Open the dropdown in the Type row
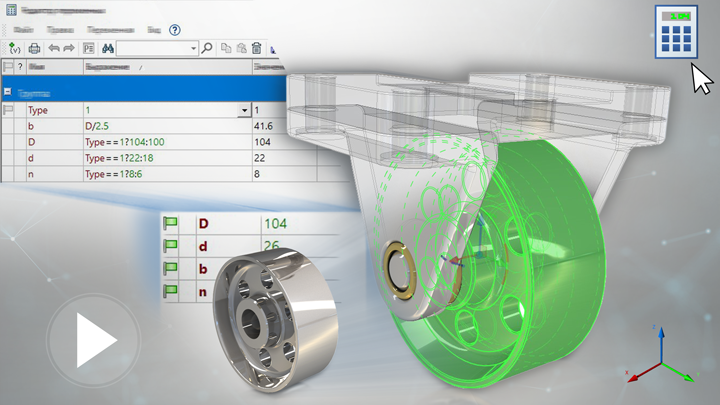 (x=244, y=110)
